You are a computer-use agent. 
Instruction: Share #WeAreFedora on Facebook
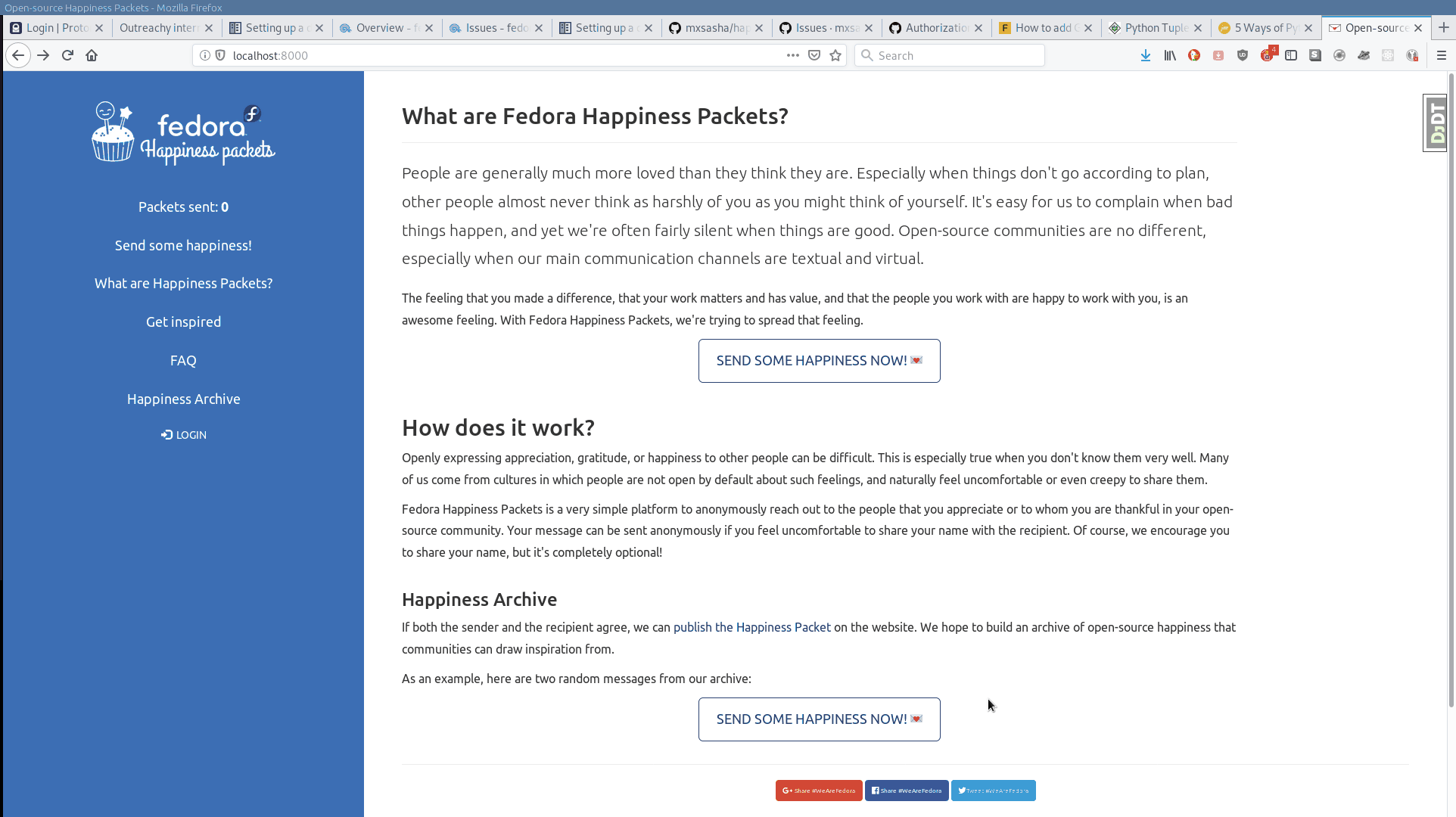(x=907, y=791)
